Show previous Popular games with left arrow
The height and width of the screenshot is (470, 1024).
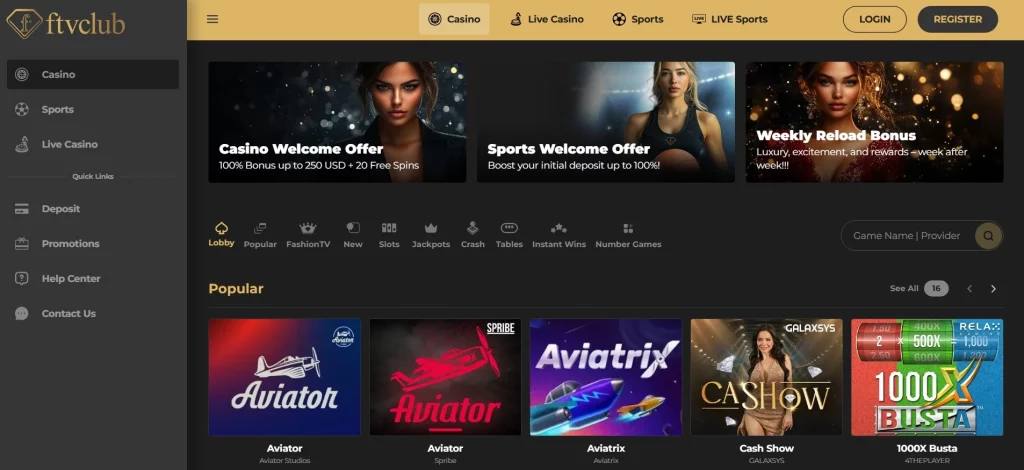[969, 289]
